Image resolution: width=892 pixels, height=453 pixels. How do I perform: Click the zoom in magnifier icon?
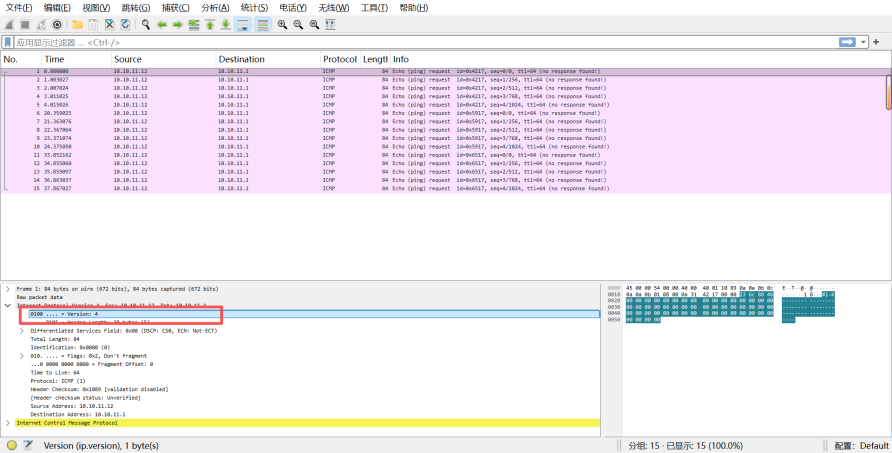pyautogui.click(x=283, y=24)
